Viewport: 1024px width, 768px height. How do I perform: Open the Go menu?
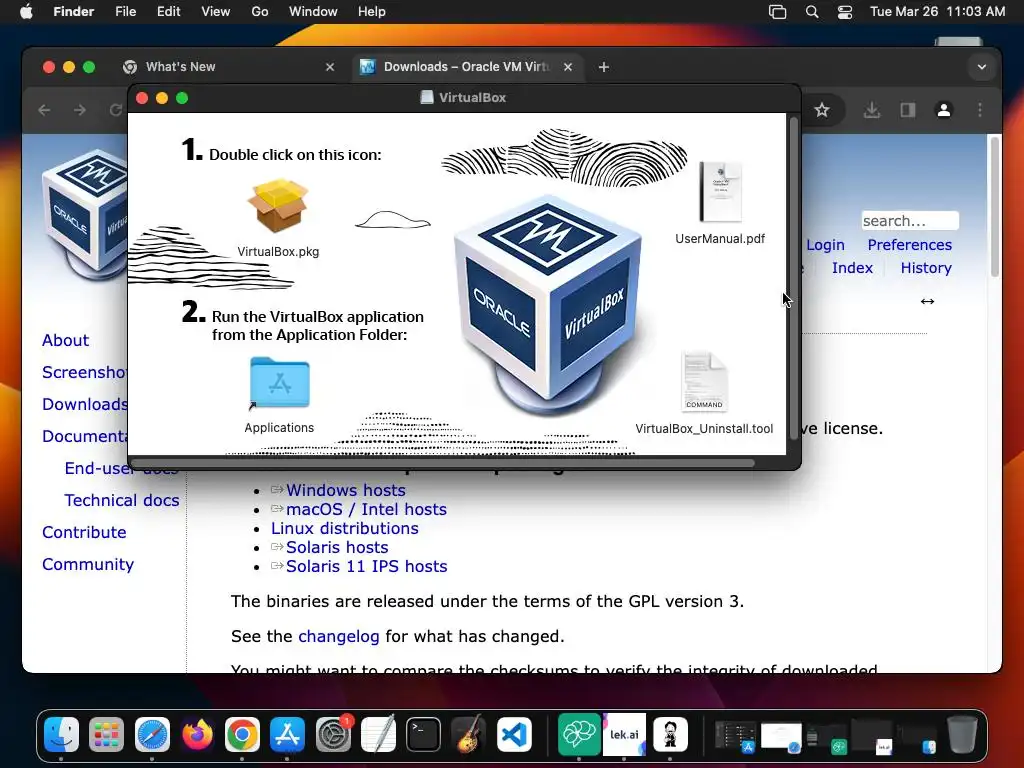(260, 12)
